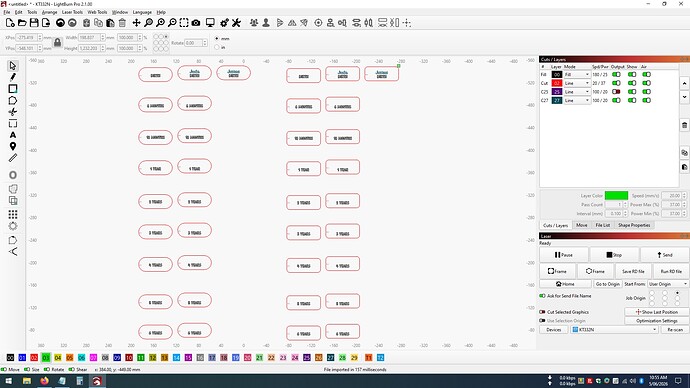This screenshot has height=388, width=690.
Task: Open the KT332N device dropdown
Action: [x=614, y=329]
